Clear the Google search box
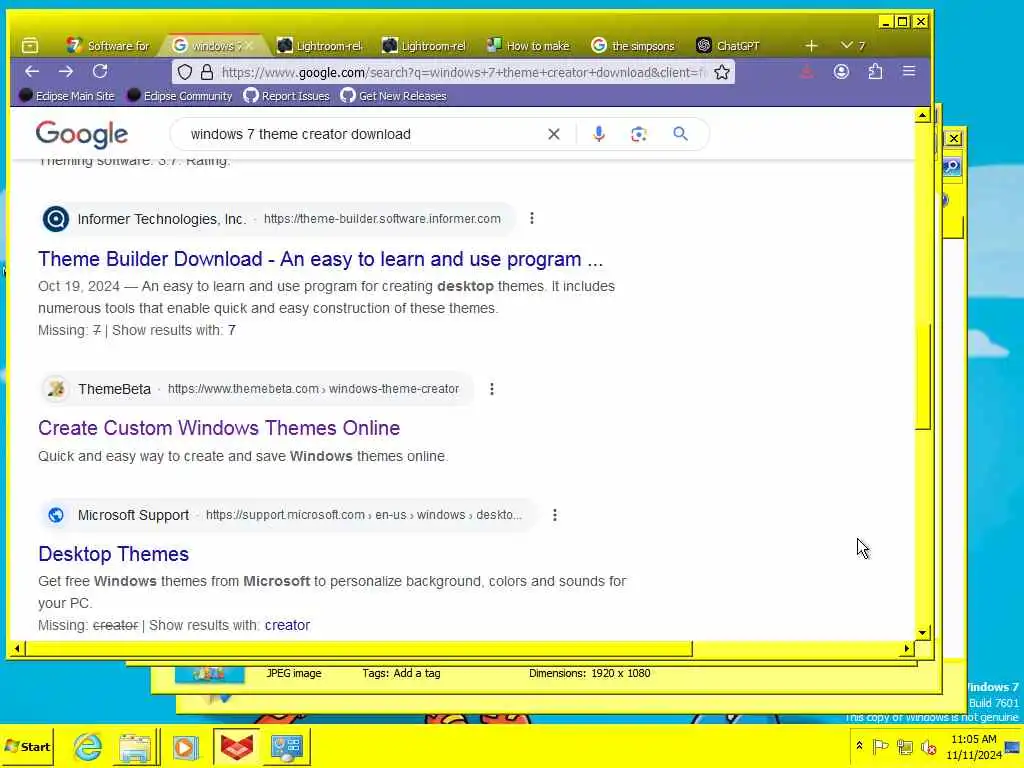This screenshot has width=1024, height=768. pyautogui.click(x=554, y=134)
